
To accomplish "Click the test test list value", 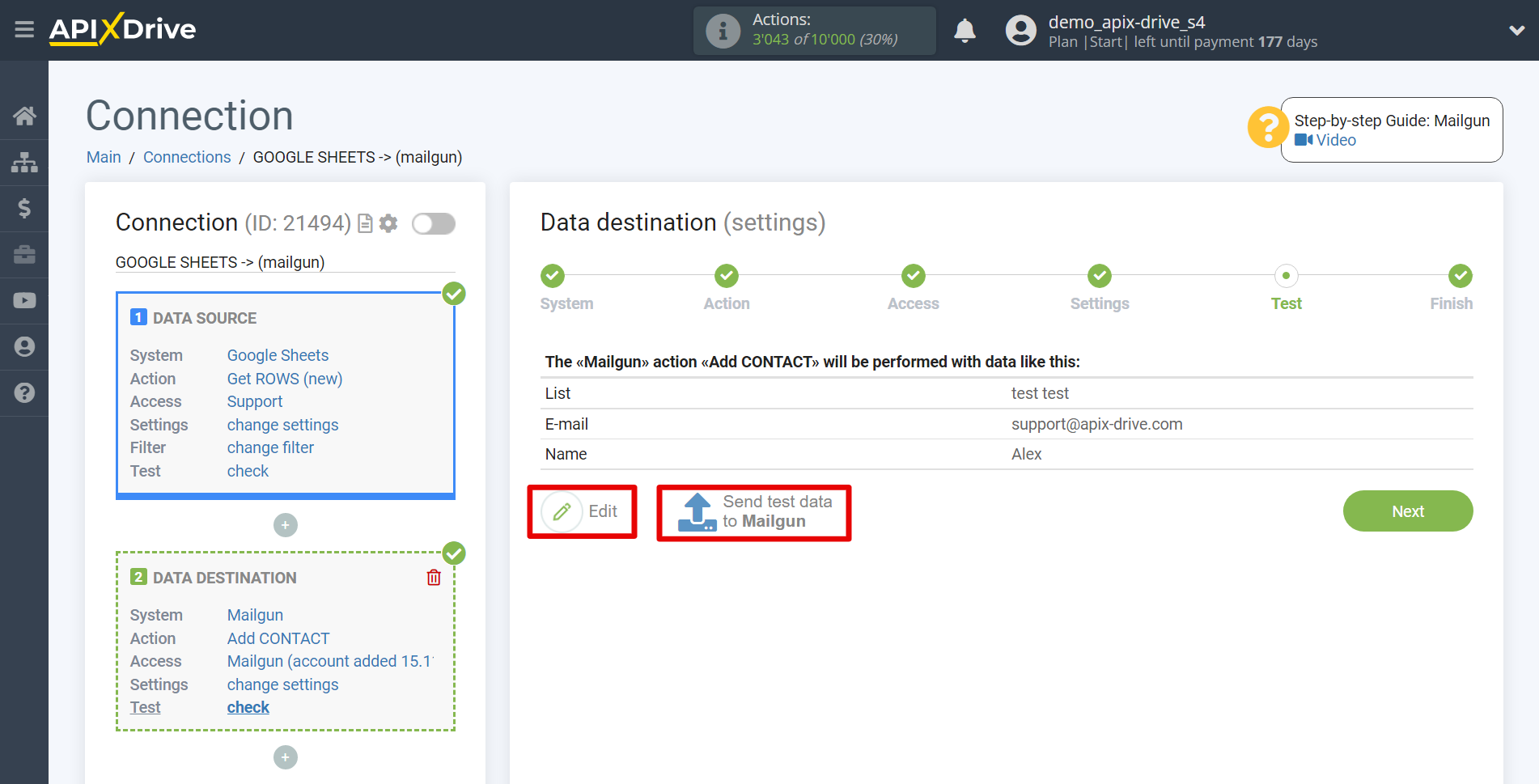I will (1040, 393).
